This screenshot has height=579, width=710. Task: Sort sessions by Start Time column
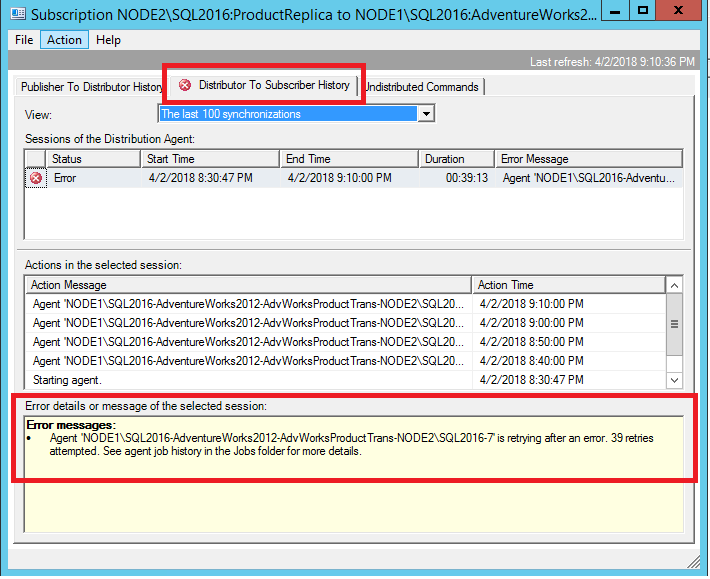[209, 159]
